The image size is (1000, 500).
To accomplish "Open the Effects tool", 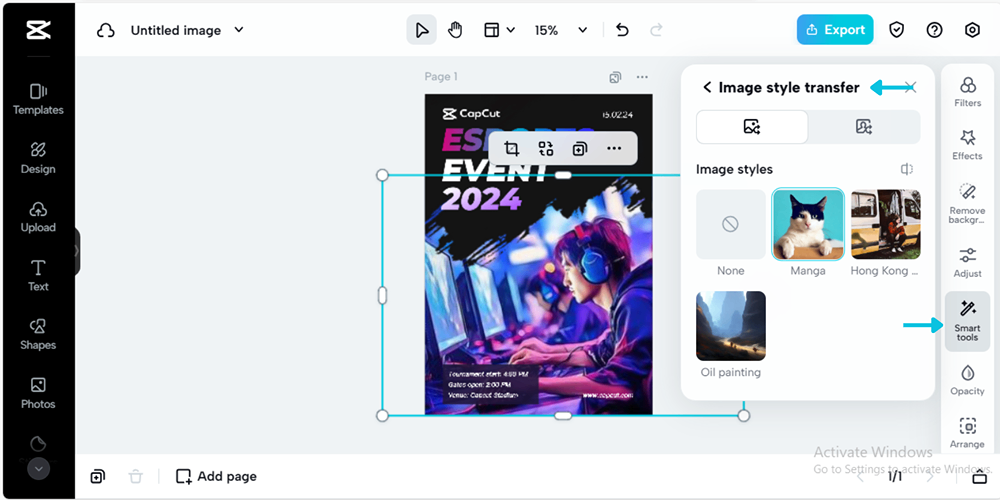I will click(967, 145).
